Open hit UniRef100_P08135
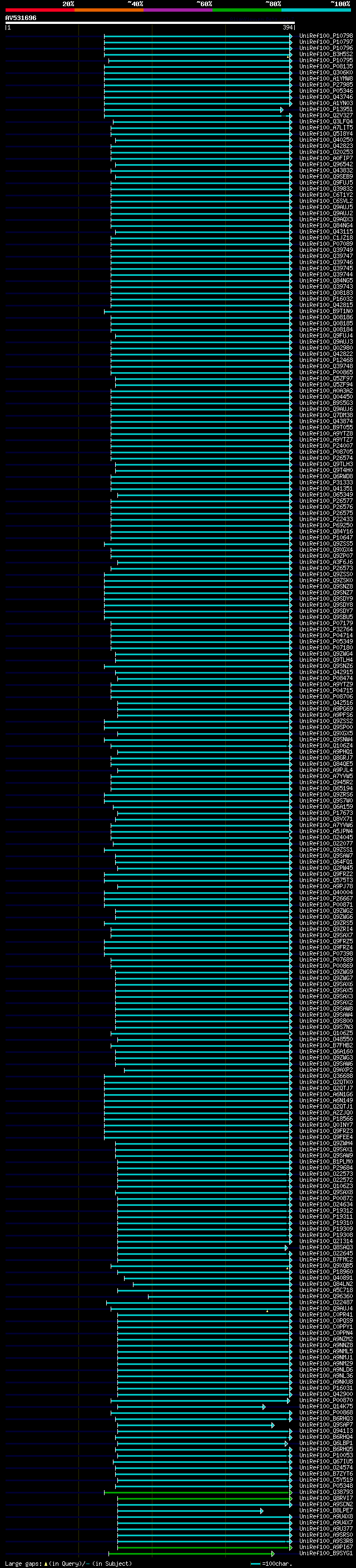356x1568 pixels. click(325, 66)
